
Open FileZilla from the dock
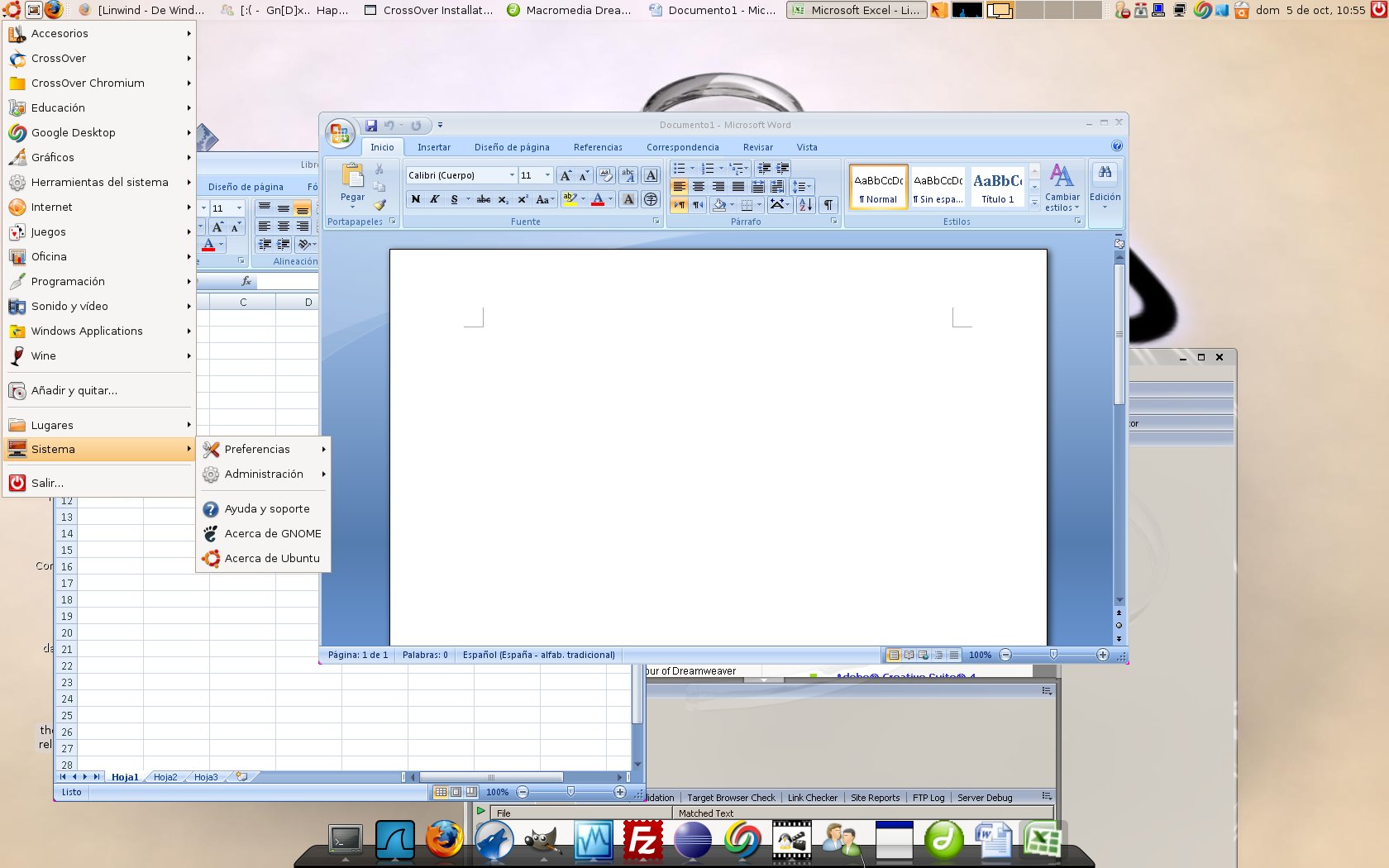point(642,841)
